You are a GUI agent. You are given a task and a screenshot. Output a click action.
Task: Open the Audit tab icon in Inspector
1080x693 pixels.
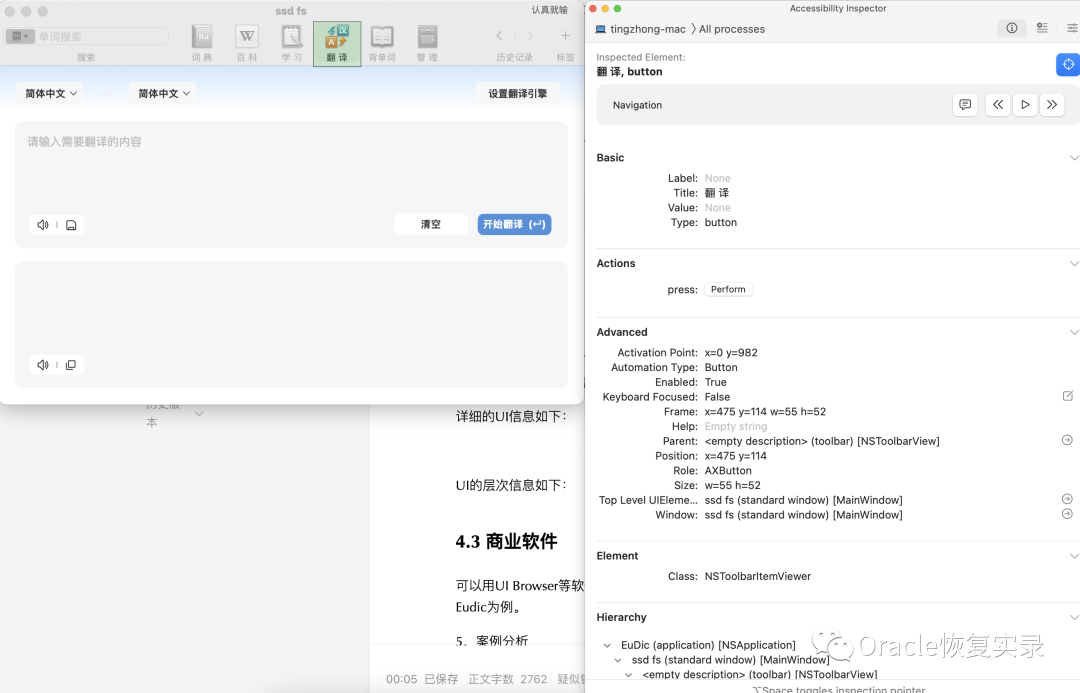[1042, 28]
